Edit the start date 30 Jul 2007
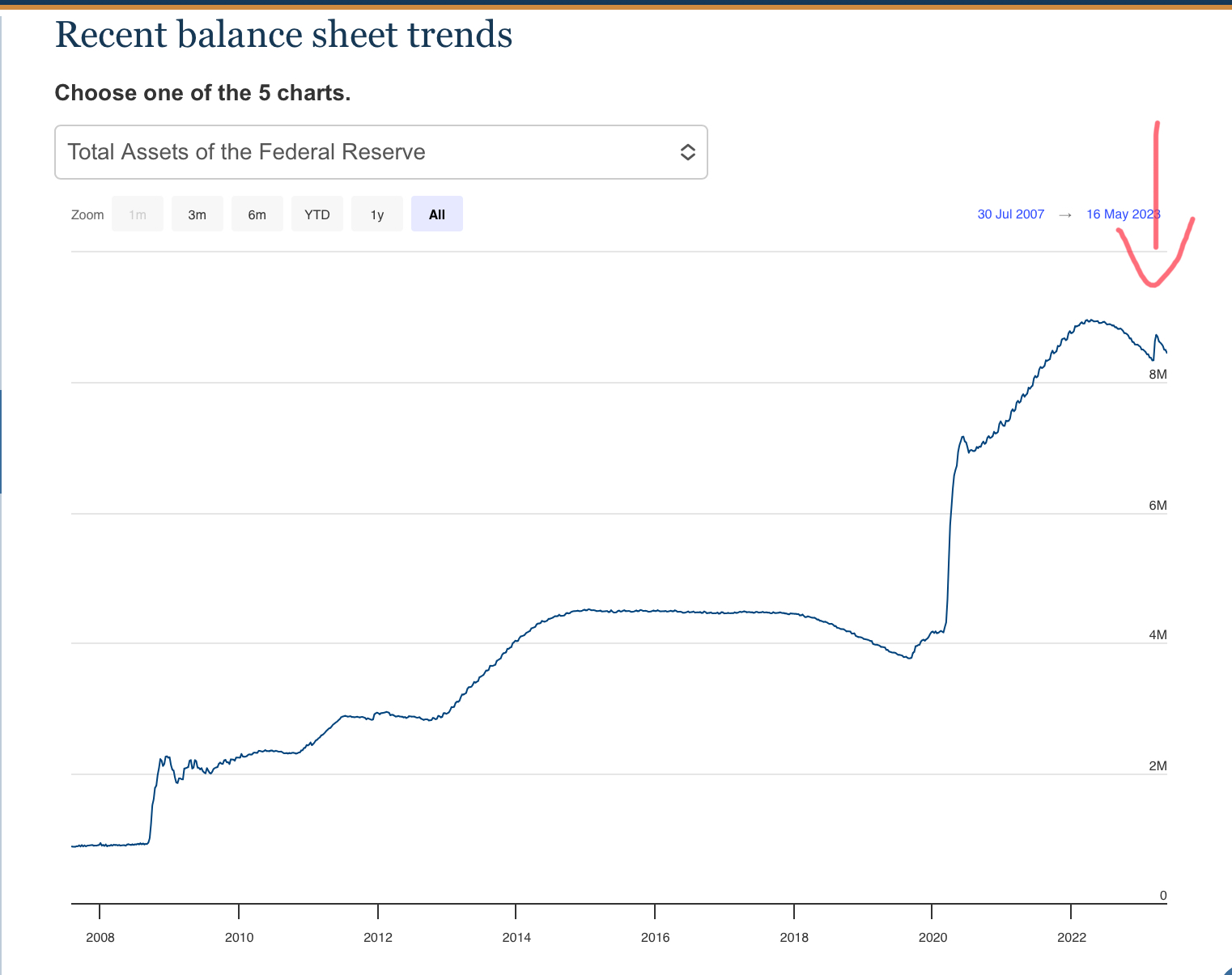Viewport: 1232px width, 975px height. pos(1011,214)
